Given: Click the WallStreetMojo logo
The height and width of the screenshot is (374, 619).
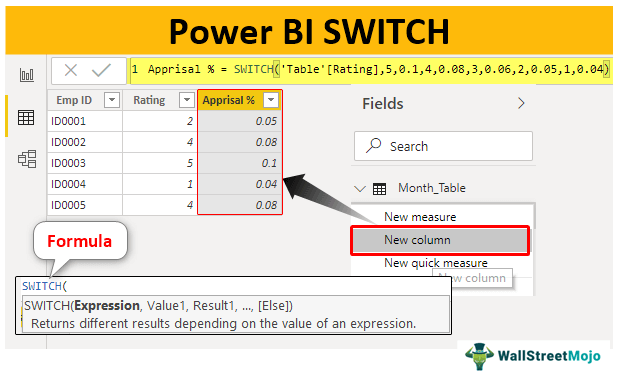Looking at the screenshot, I should [x=533, y=356].
